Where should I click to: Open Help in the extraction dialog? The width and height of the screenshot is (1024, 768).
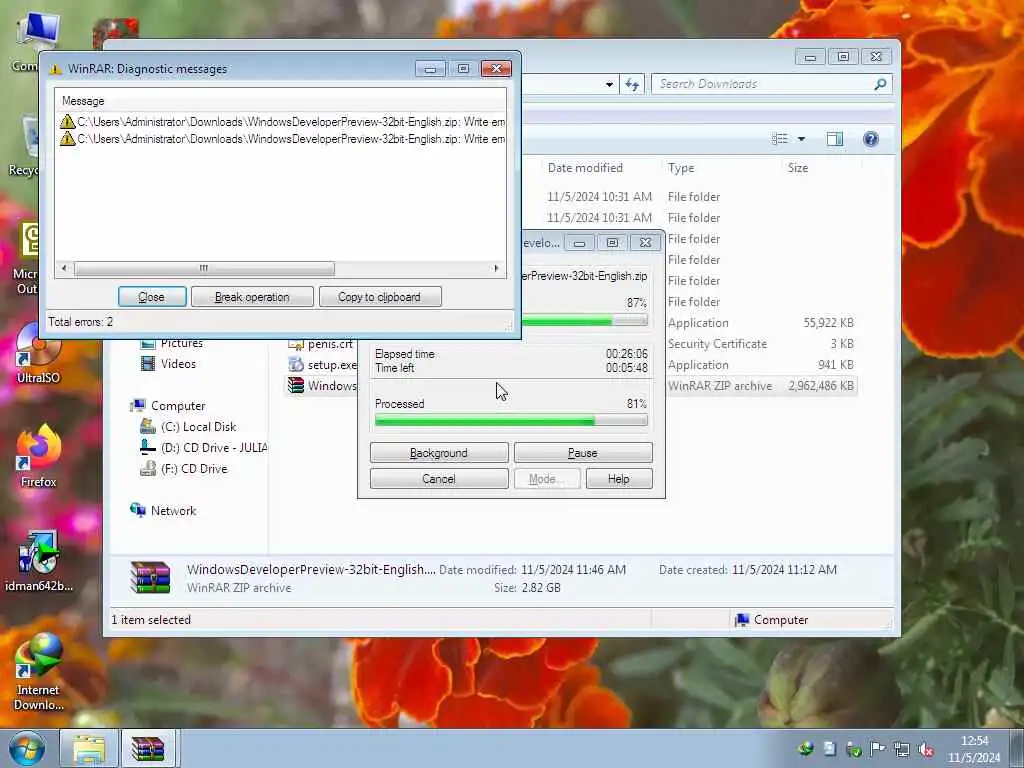tap(618, 479)
